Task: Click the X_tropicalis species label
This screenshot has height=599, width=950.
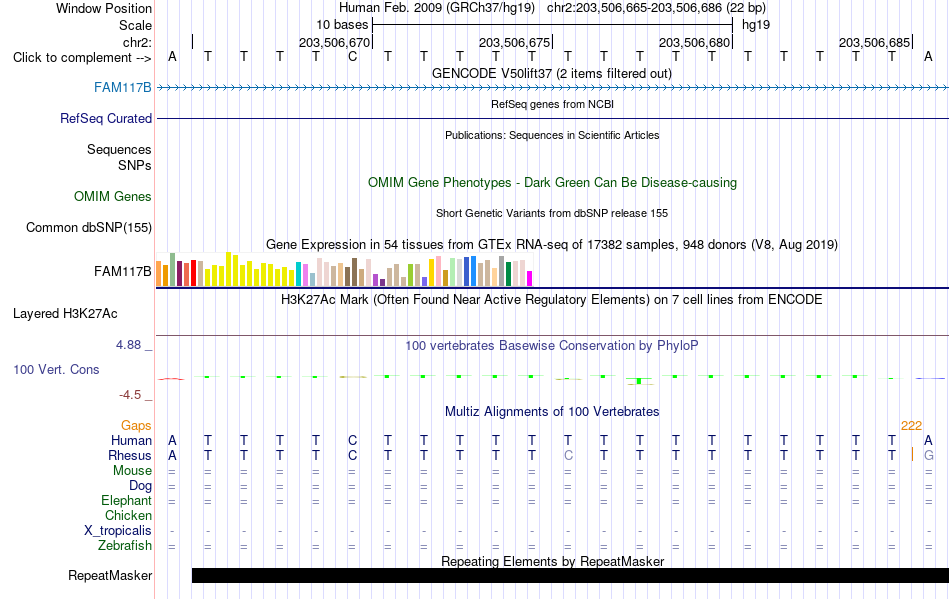Action: pos(118,531)
